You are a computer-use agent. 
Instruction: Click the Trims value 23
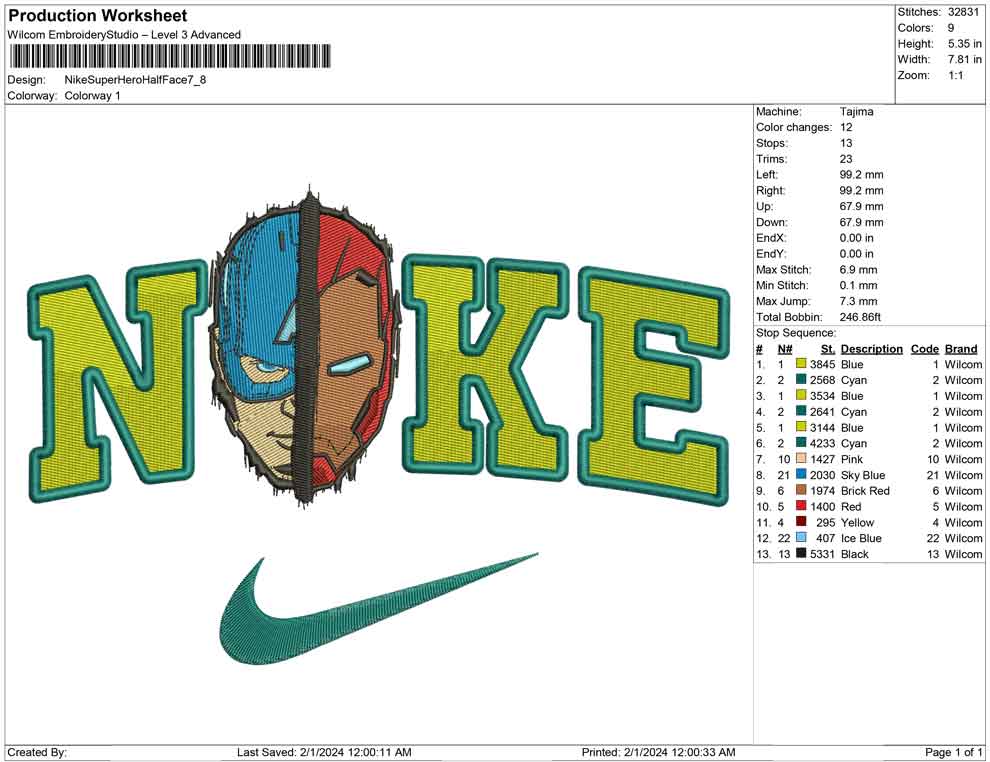846,158
